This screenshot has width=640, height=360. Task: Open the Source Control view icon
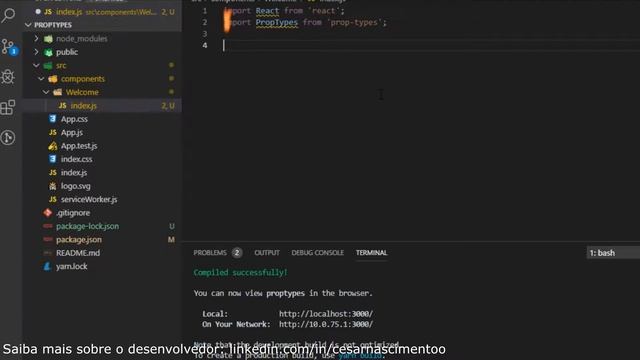9,47
